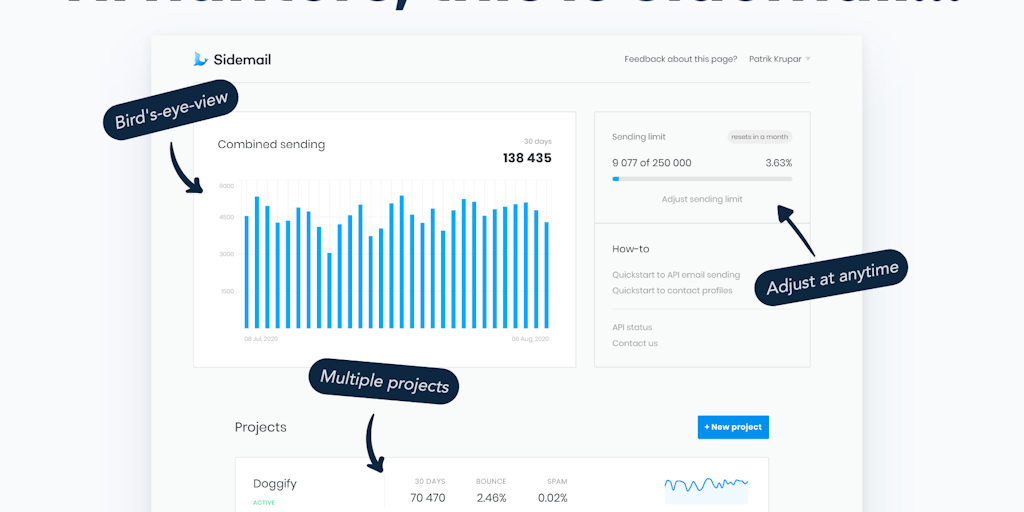Select the '9 077 of 250 000' text
Image resolution: width=1024 pixels, height=512 pixels.
652,163
